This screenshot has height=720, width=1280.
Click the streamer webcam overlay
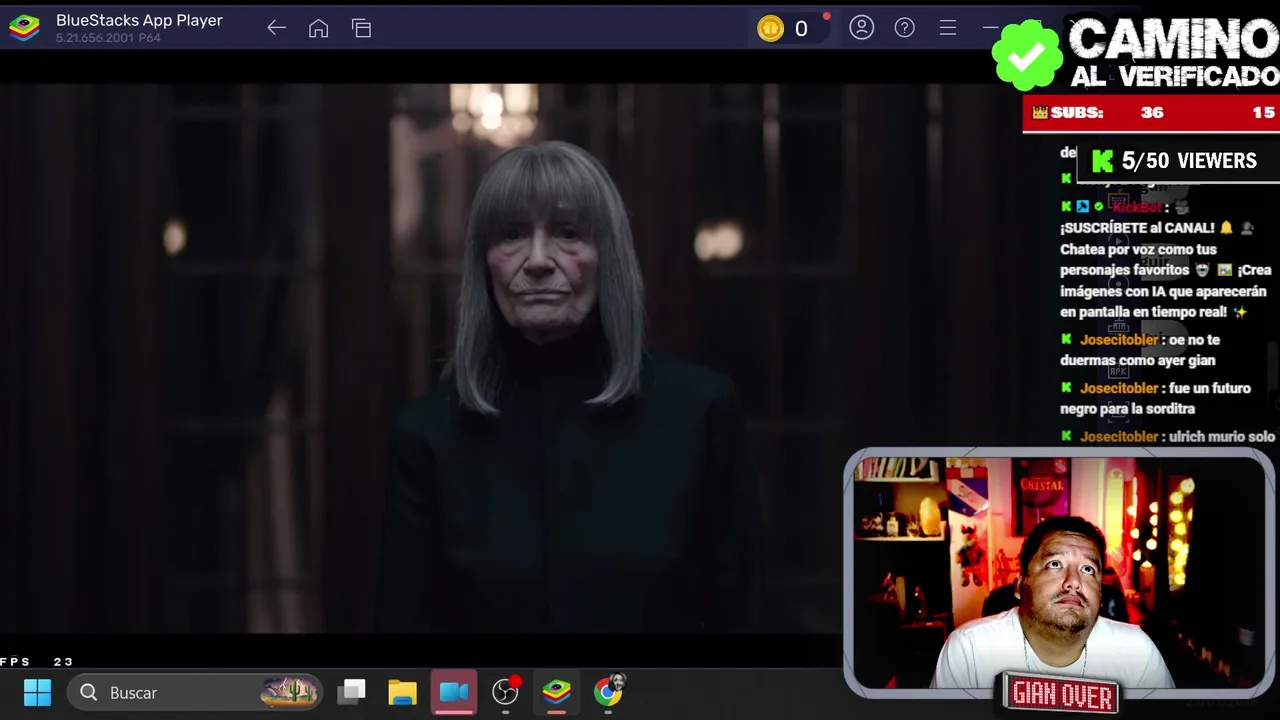tap(1059, 573)
